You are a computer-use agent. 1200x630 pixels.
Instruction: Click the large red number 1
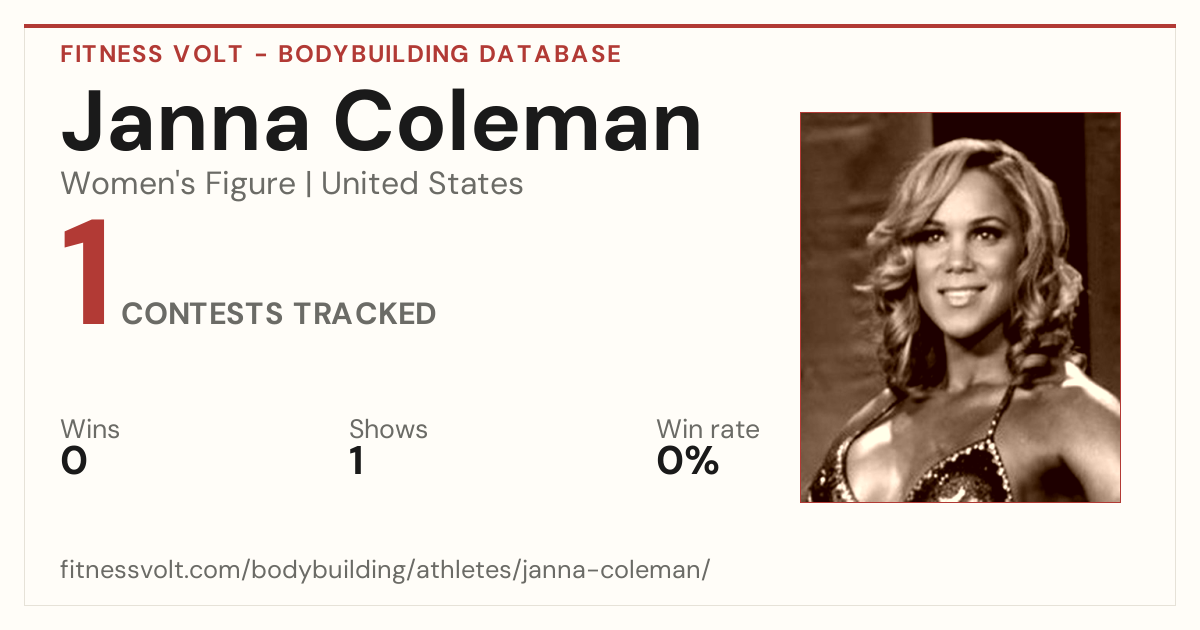[x=85, y=274]
